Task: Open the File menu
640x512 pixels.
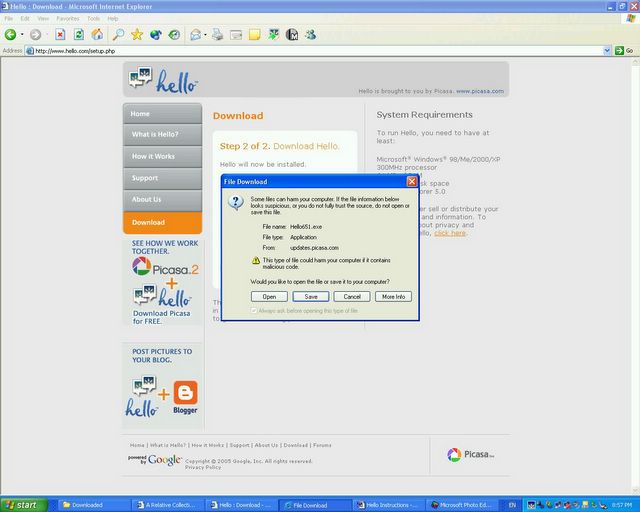Action: [9, 19]
